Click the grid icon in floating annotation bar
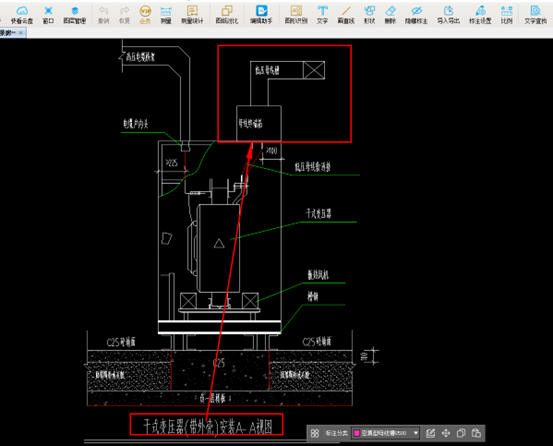The width and height of the screenshot is (553, 446). 315,433
